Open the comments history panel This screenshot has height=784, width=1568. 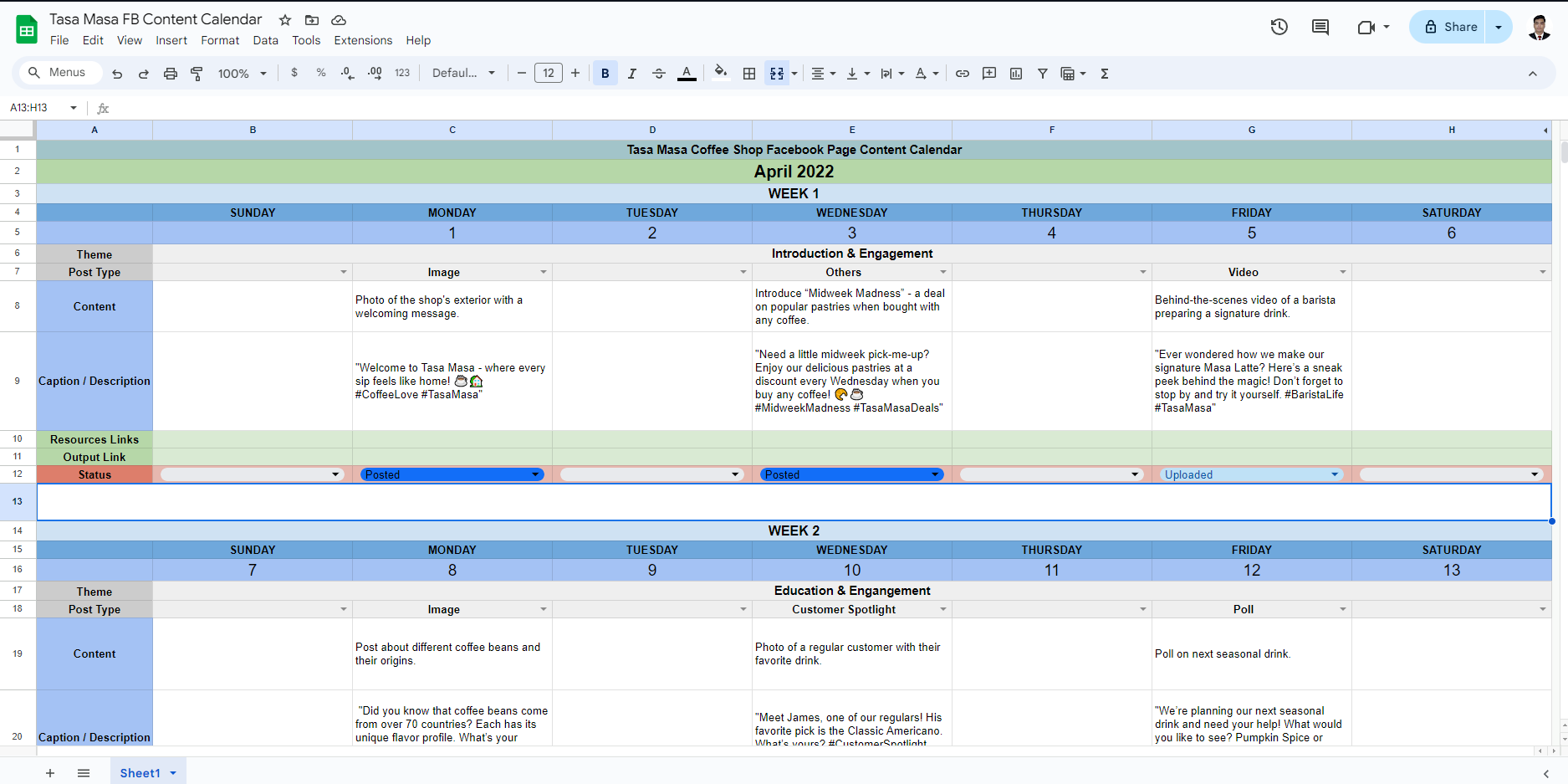tap(1320, 27)
